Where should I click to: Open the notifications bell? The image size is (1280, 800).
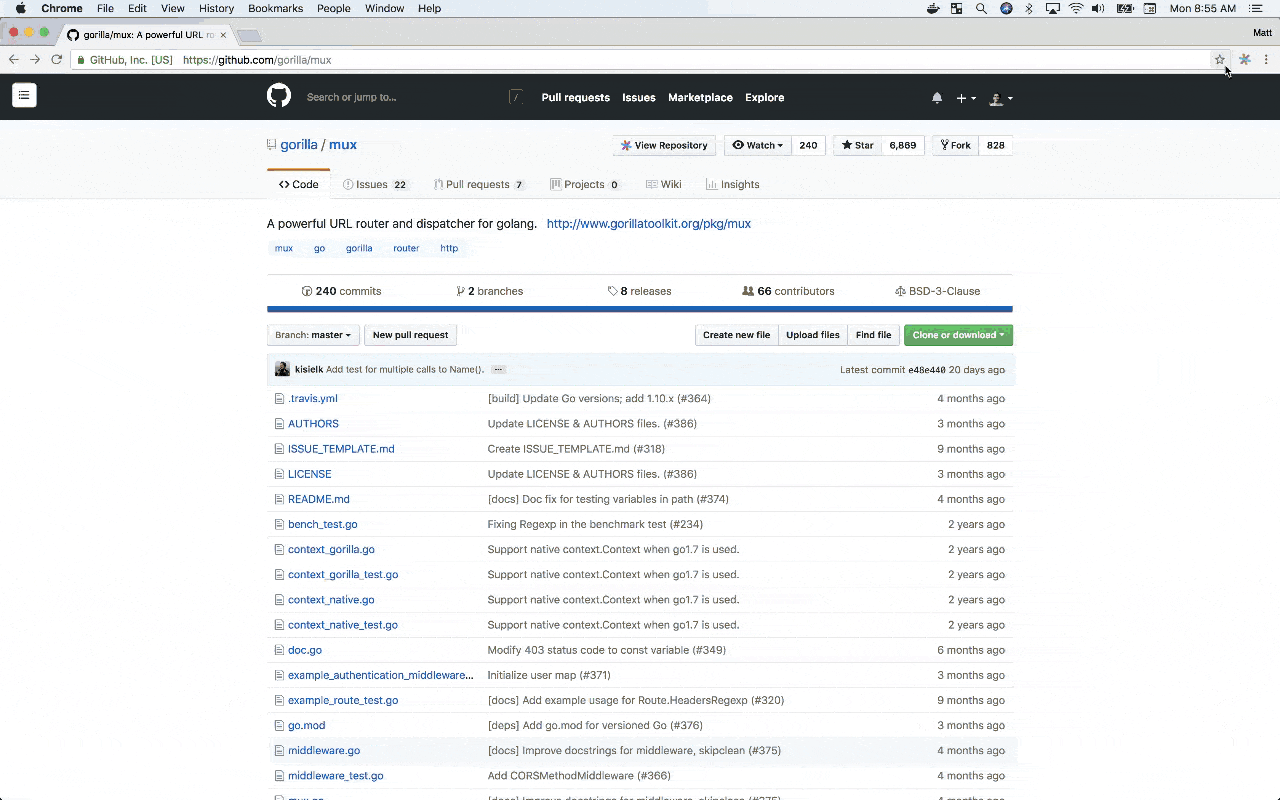pyautogui.click(x=937, y=97)
